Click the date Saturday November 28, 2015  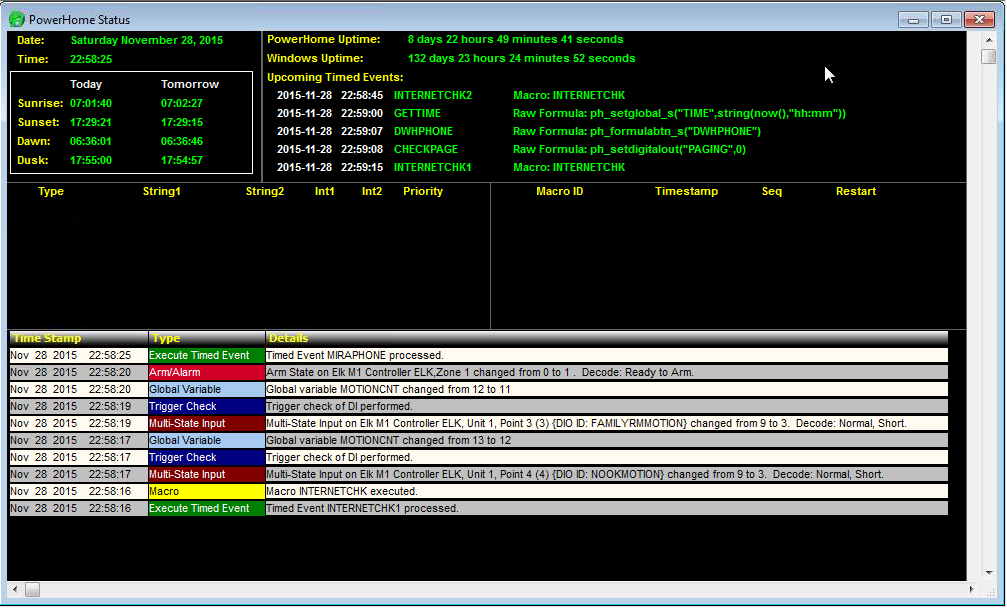[146, 40]
